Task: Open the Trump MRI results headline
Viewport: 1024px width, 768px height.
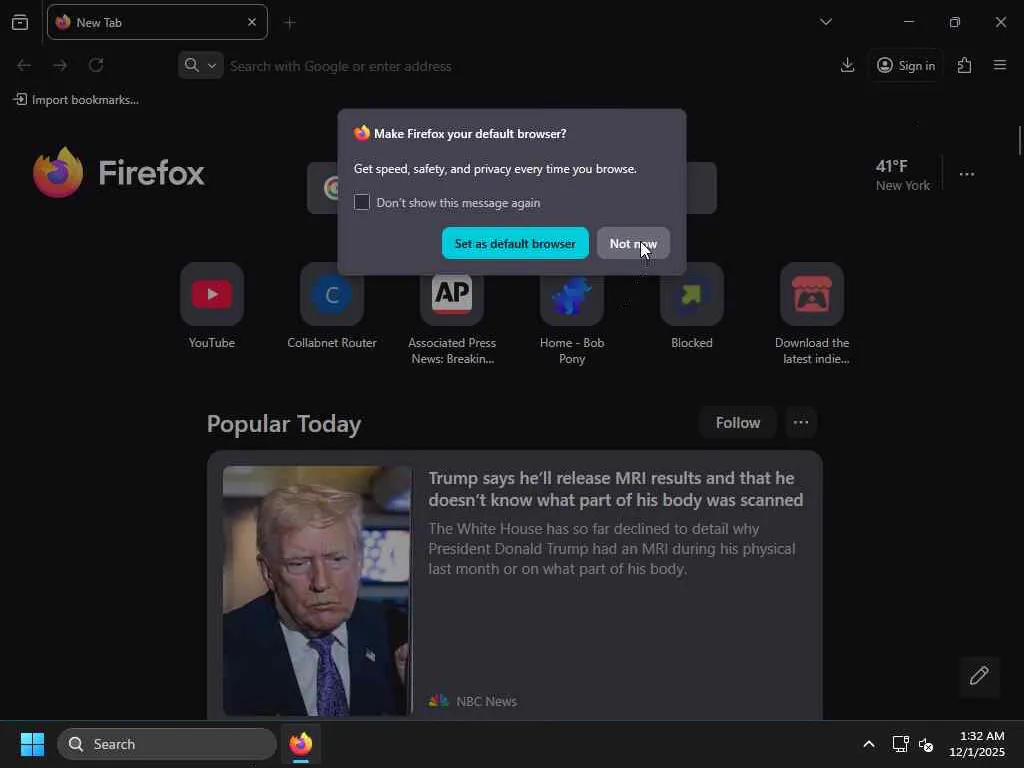Action: 616,488
